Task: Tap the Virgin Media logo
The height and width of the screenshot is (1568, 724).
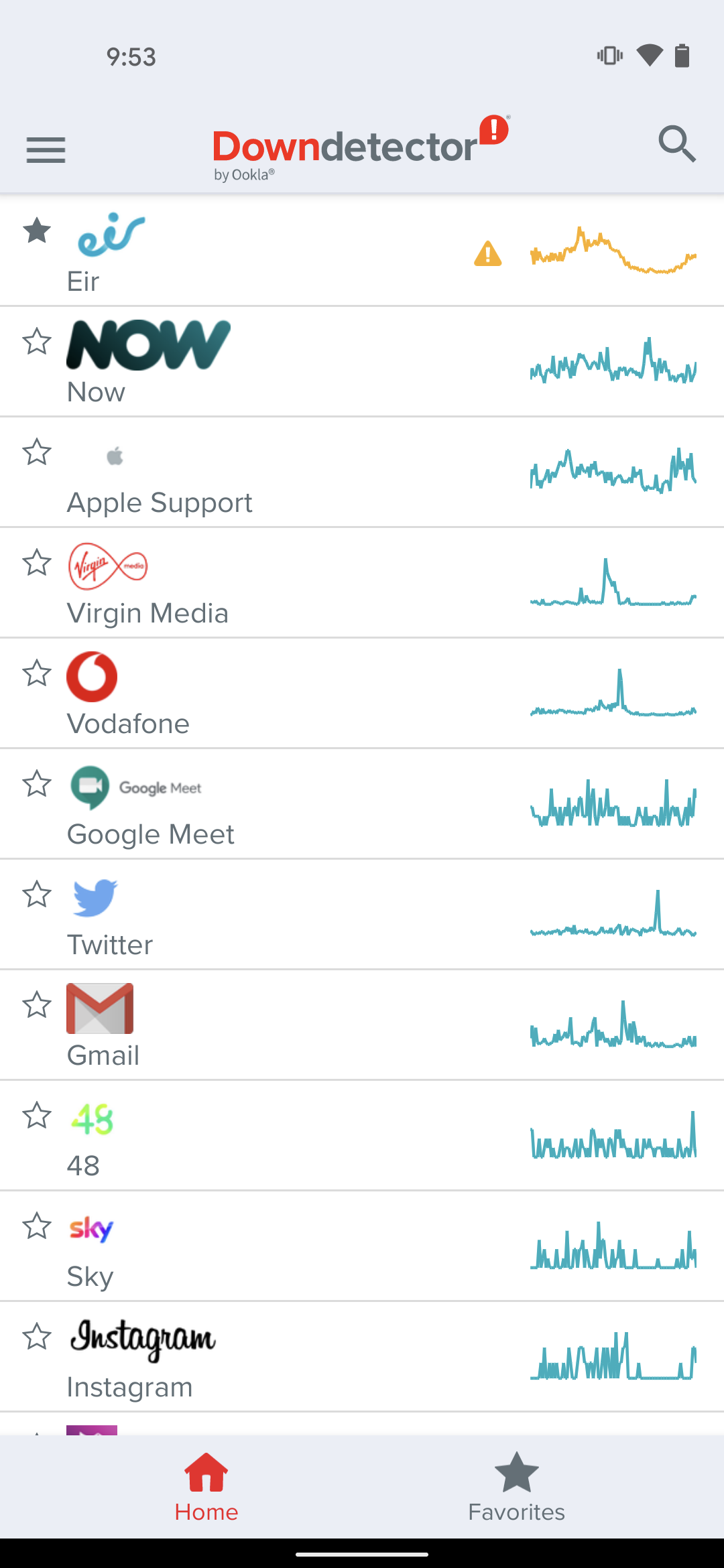Action: click(x=108, y=566)
